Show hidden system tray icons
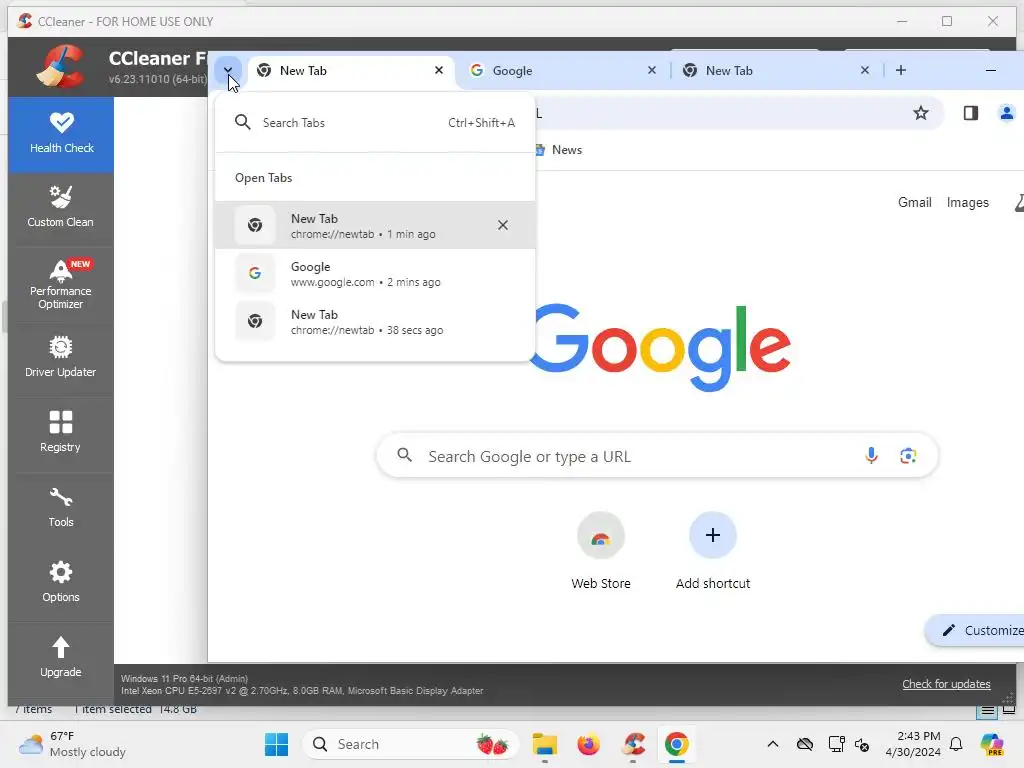This screenshot has width=1024, height=768. [x=773, y=744]
